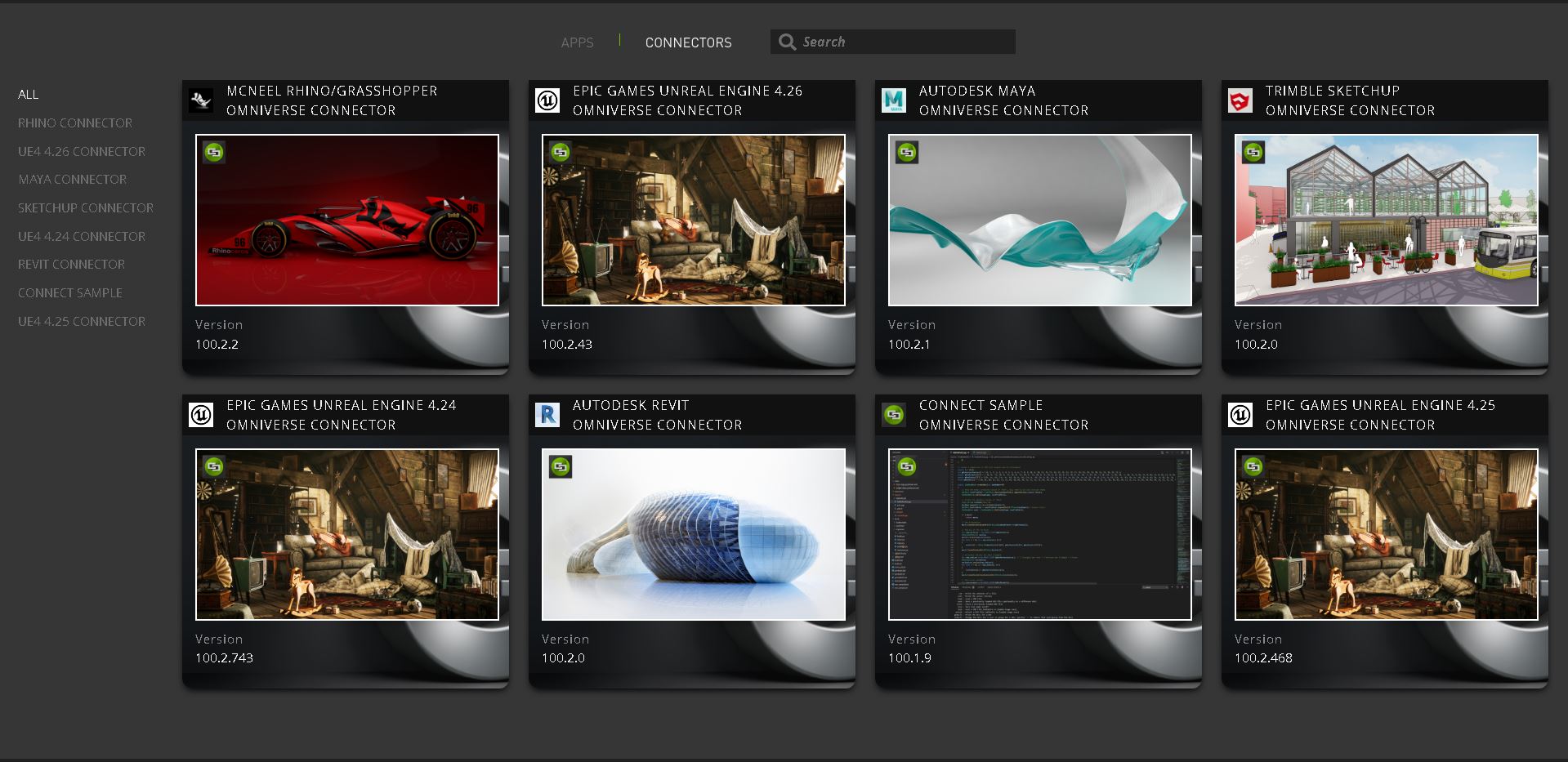
Task: Click green connector badge on Connect Sample thumbnail
Action: pos(907,466)
